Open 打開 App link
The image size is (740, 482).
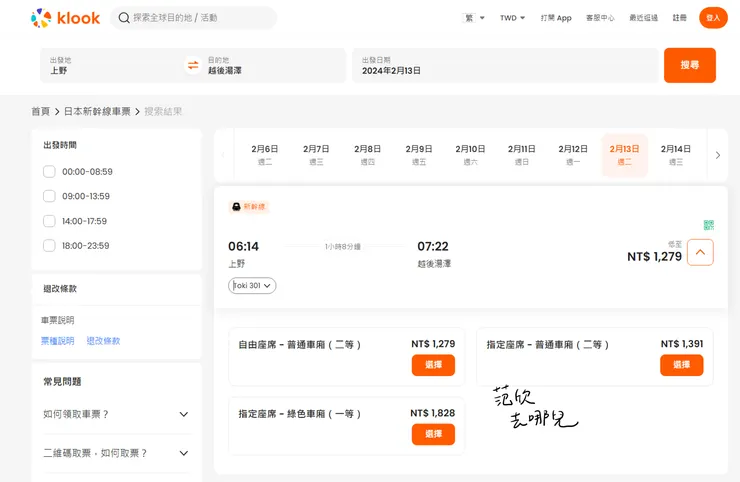556,18
